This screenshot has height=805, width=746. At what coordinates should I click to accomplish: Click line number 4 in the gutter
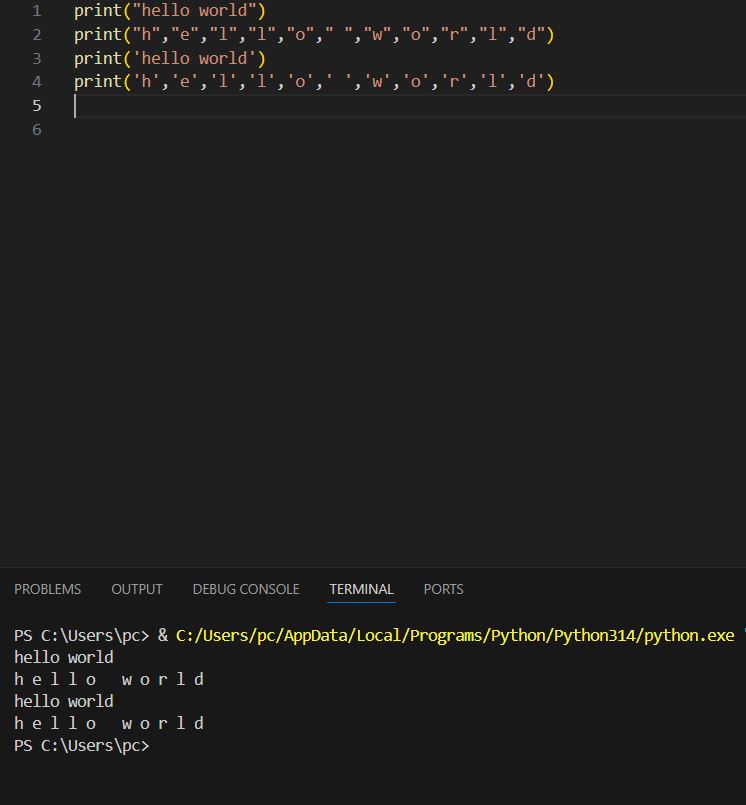pos(37,82)
